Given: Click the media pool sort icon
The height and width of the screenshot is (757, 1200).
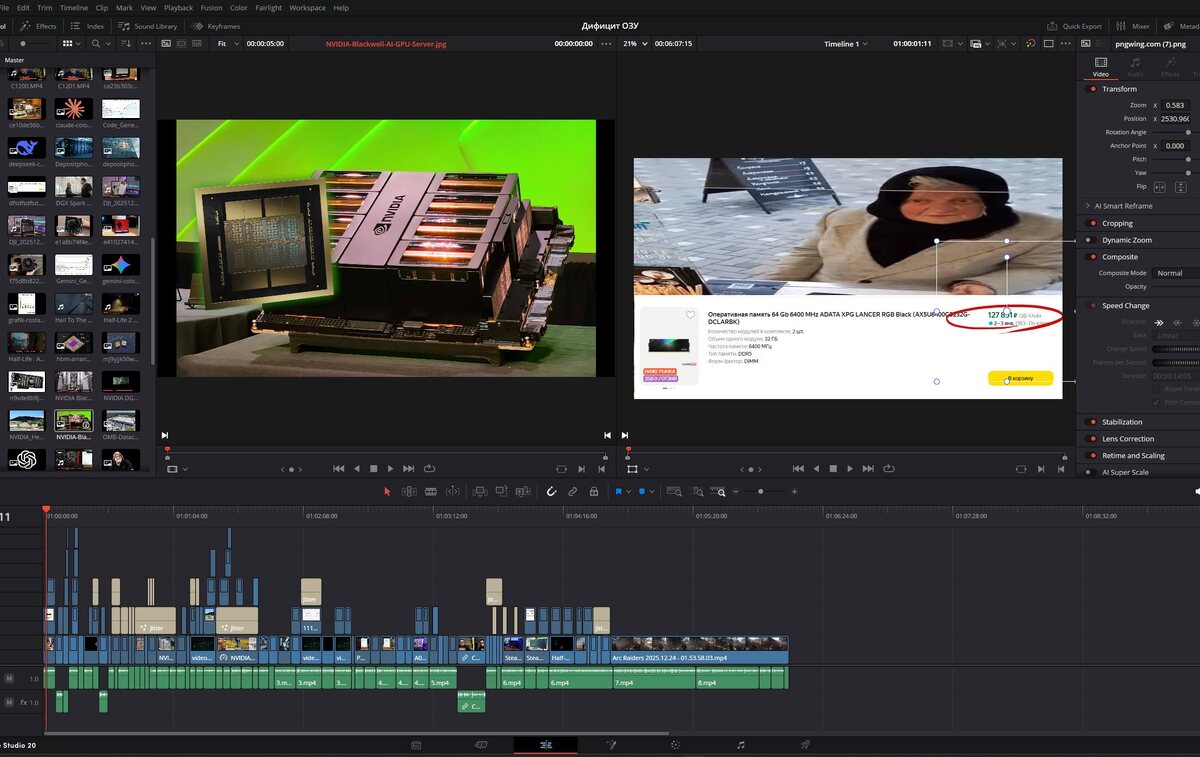Looking at the screenshot, I should 128,44.
